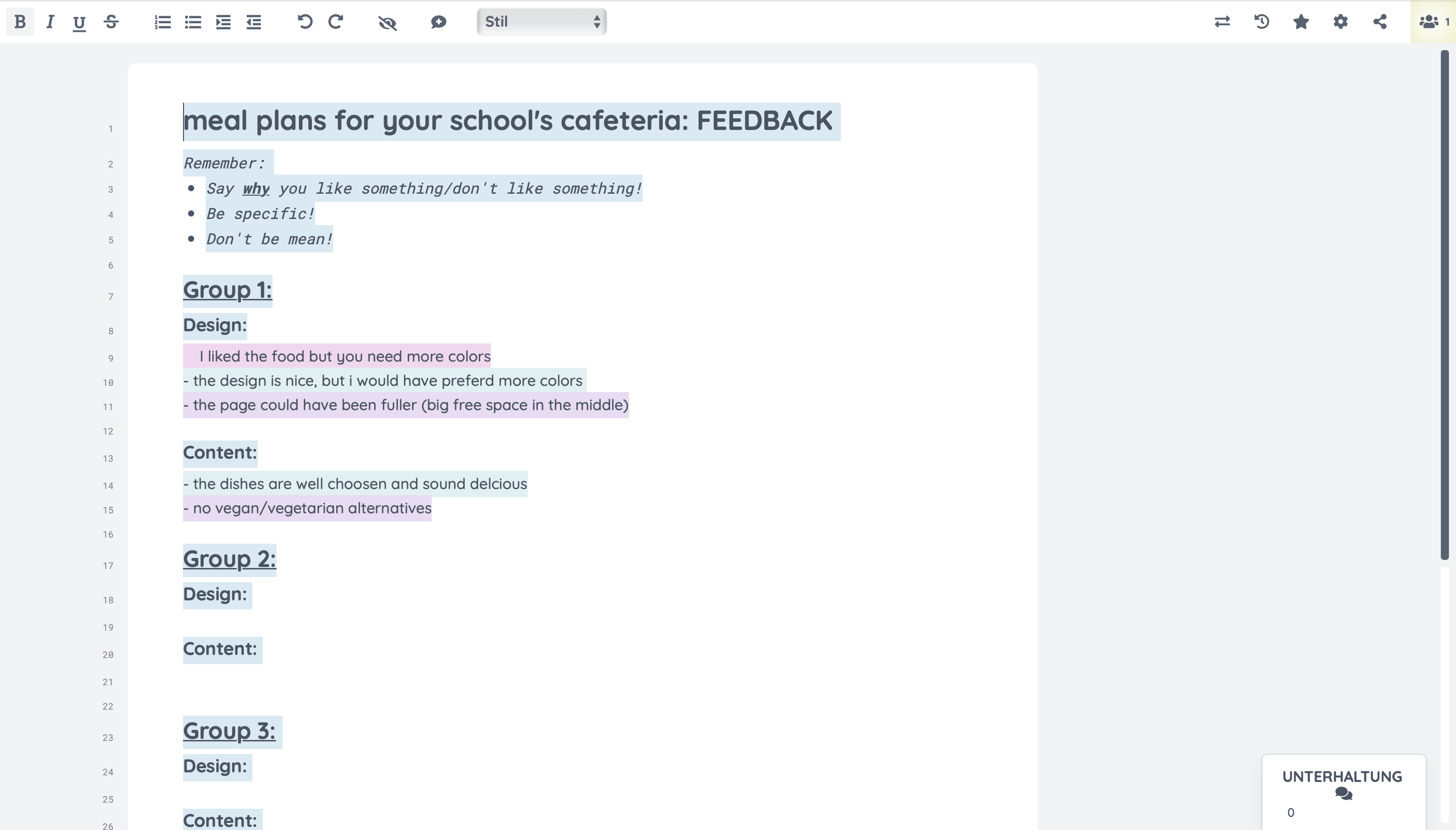The image size is (1456, 830).
Task: Insert an unordered bullet list
Action: pos(193,22)
